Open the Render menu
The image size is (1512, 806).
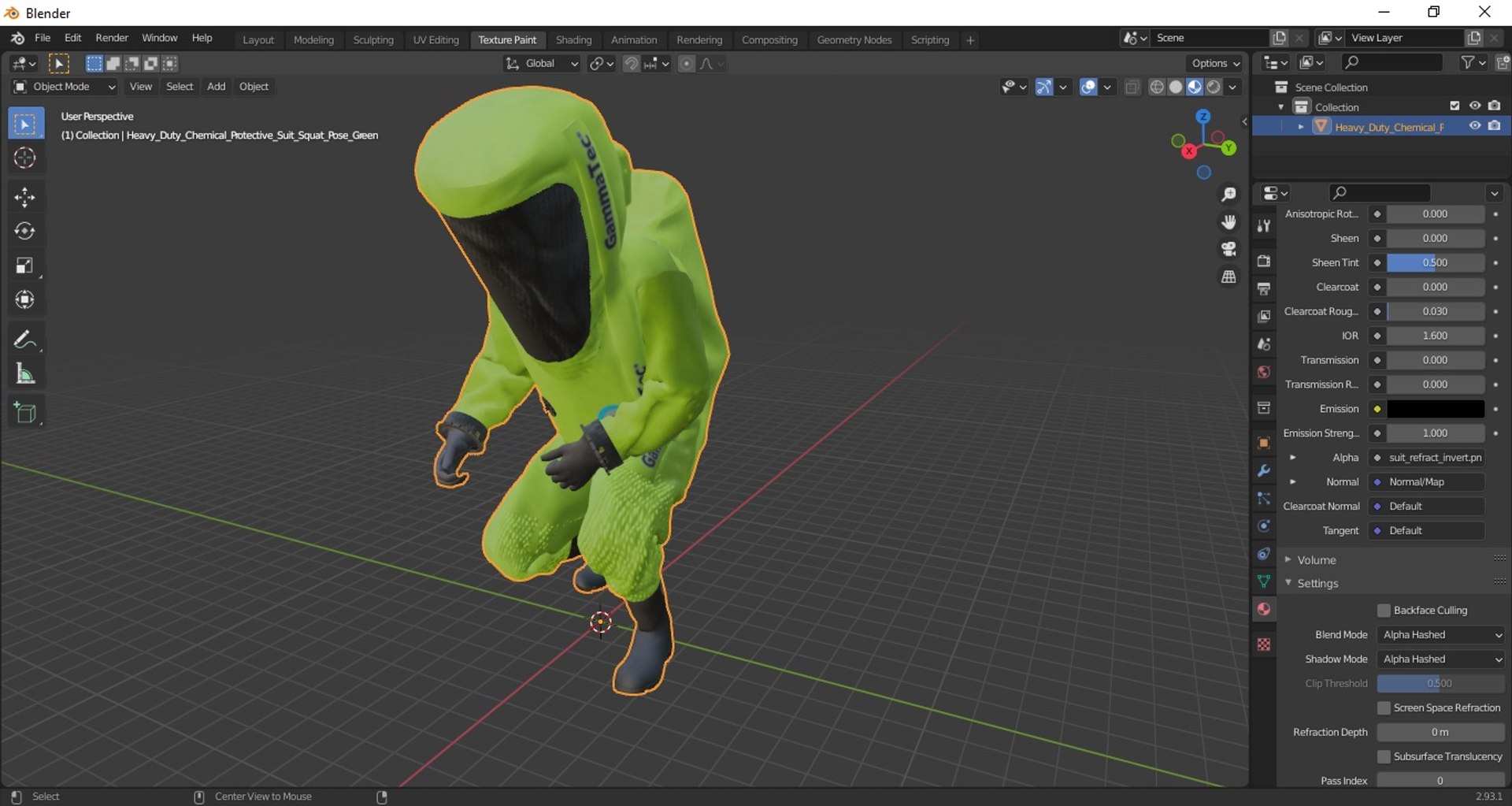pos(112,38)
